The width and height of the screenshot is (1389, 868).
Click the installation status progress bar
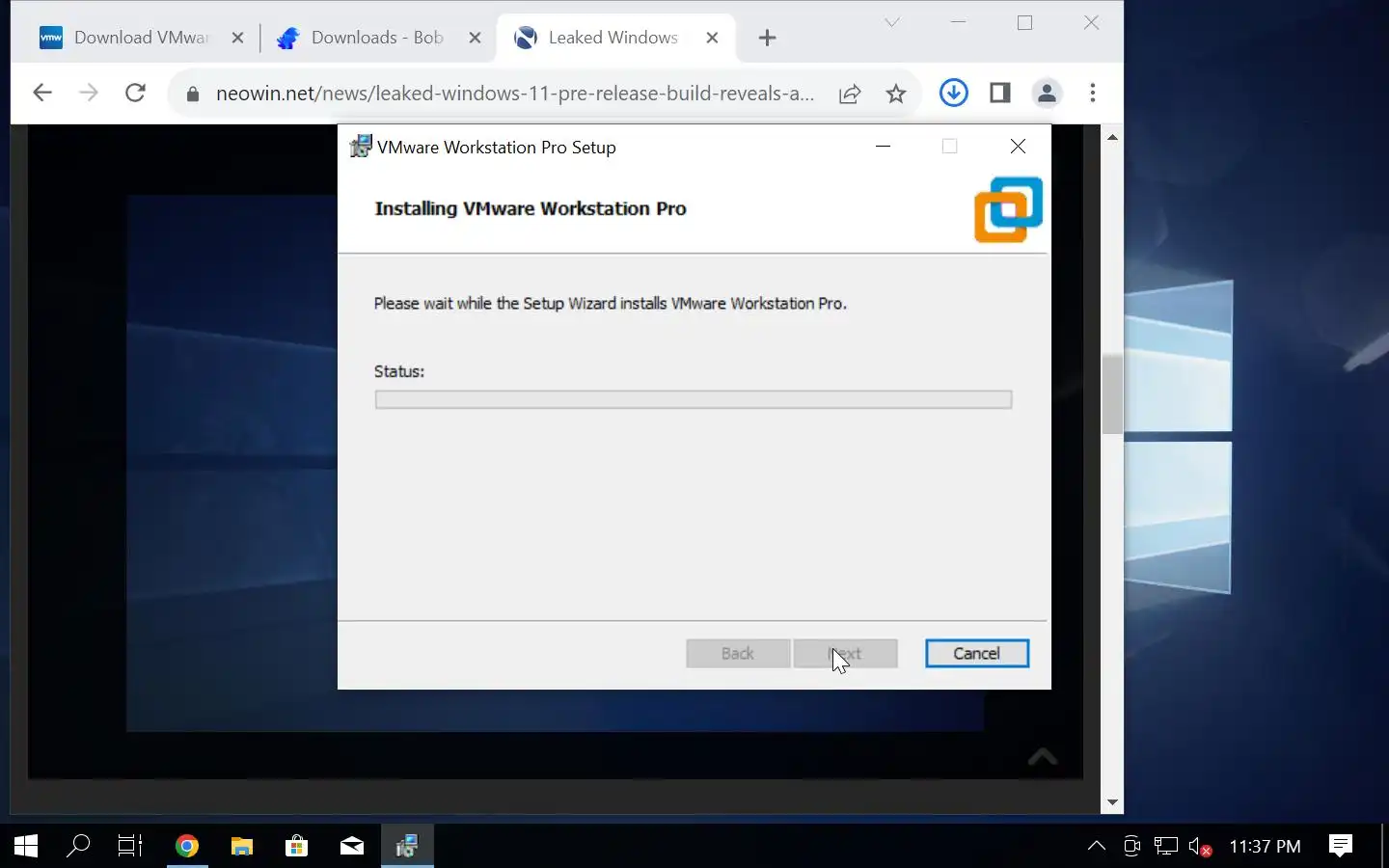(694, 399)
